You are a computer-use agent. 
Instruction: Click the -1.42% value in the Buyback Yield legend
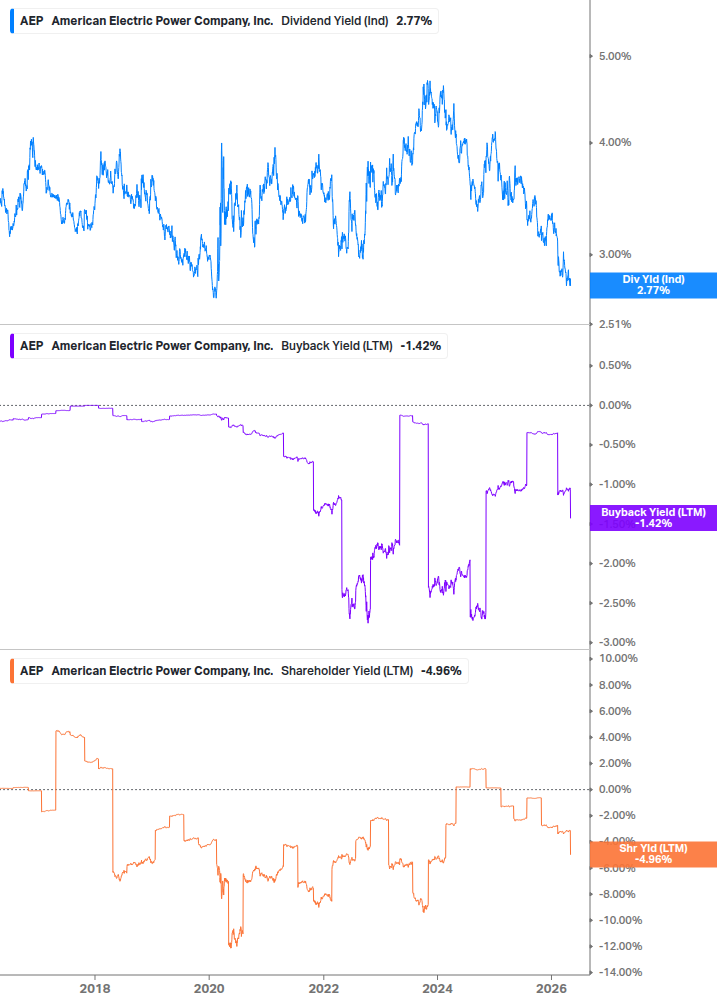421,346
